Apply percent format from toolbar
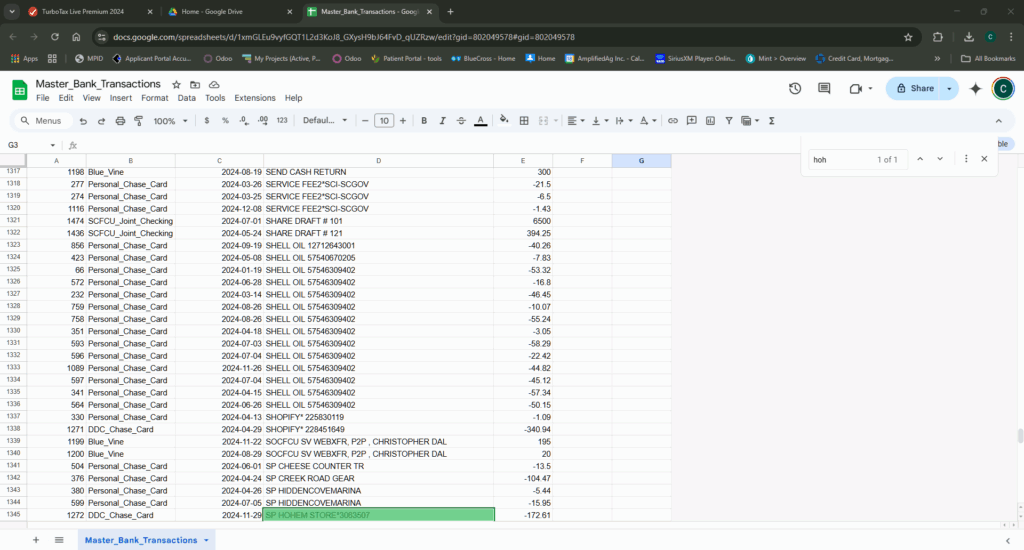The image size is (1024, 550). (225, 121)
